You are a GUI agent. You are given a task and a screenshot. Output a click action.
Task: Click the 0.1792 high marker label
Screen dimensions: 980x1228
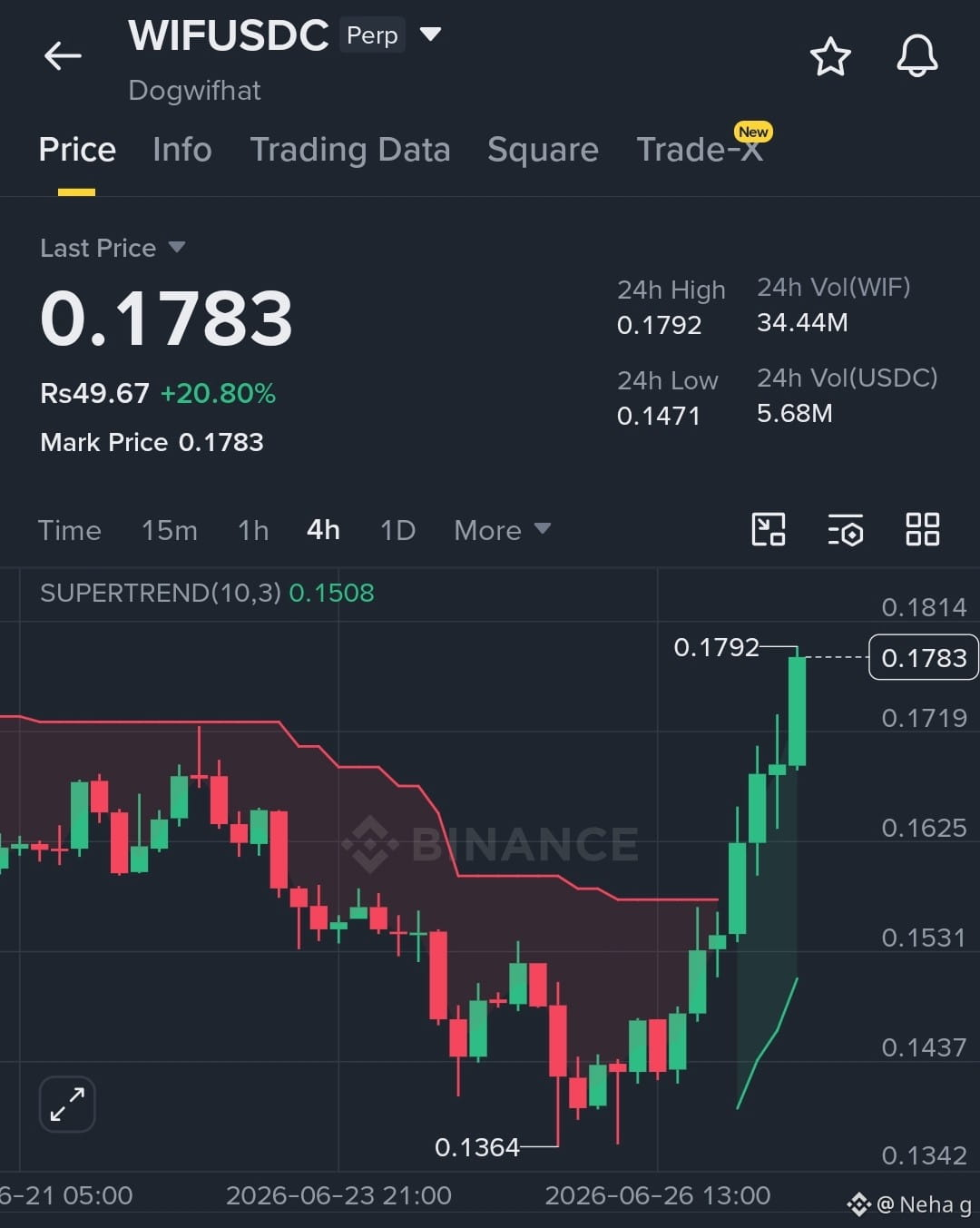point(716,647)
